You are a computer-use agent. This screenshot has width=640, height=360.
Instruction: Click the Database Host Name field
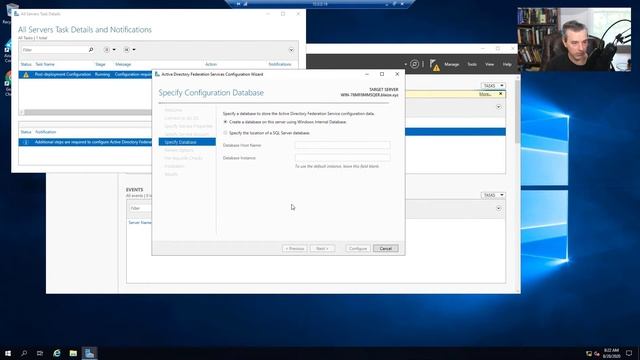[x=342, y=145]
